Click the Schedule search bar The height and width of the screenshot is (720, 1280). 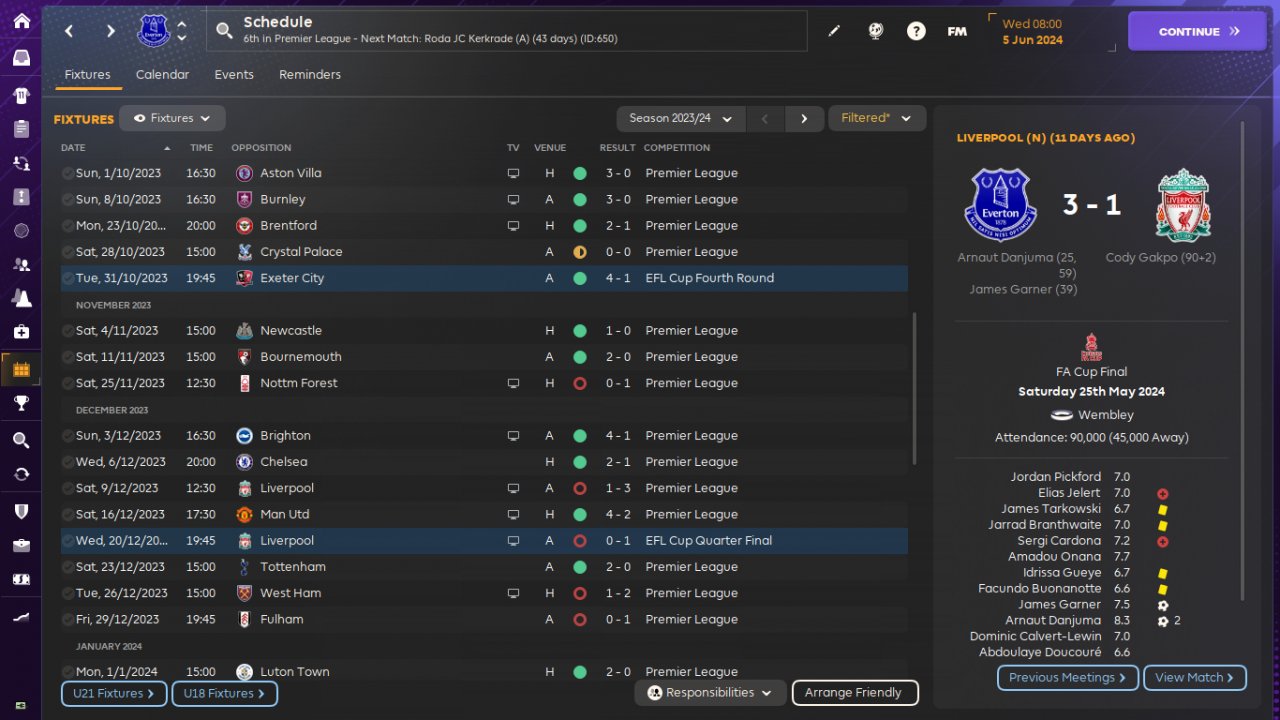(x=507, y=31)
